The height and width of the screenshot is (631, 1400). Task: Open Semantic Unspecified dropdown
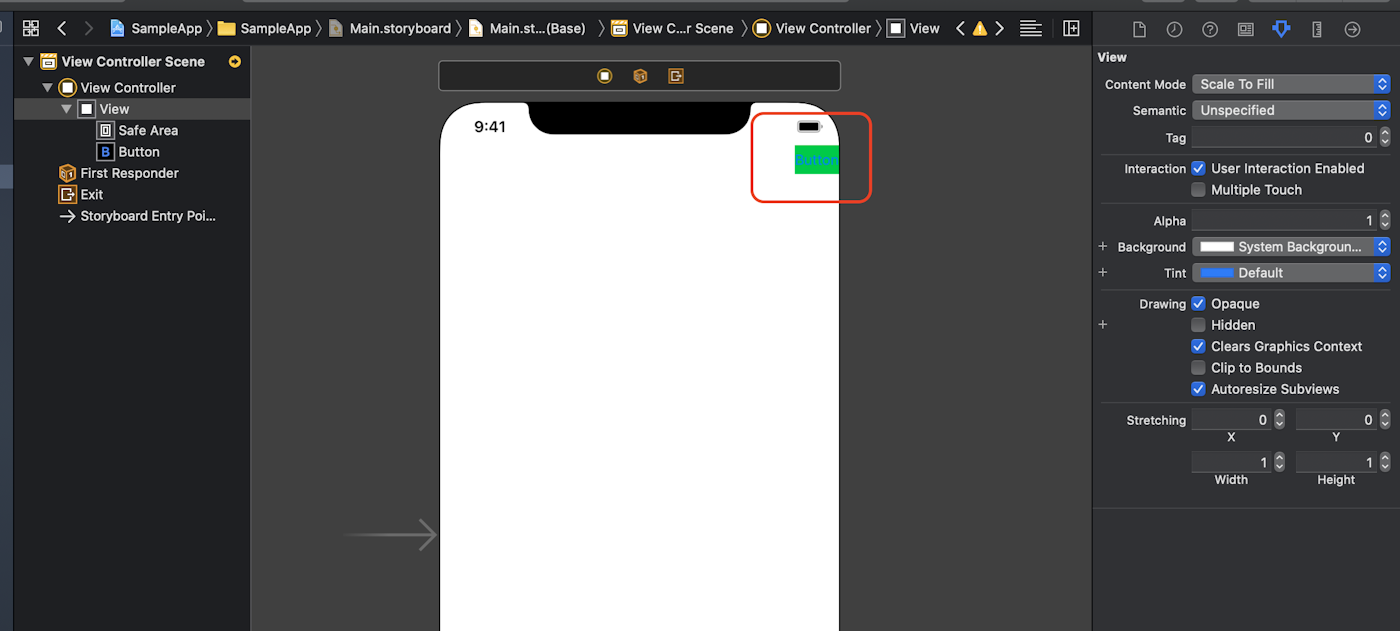pyautogui.click(x=1291, y=110)
